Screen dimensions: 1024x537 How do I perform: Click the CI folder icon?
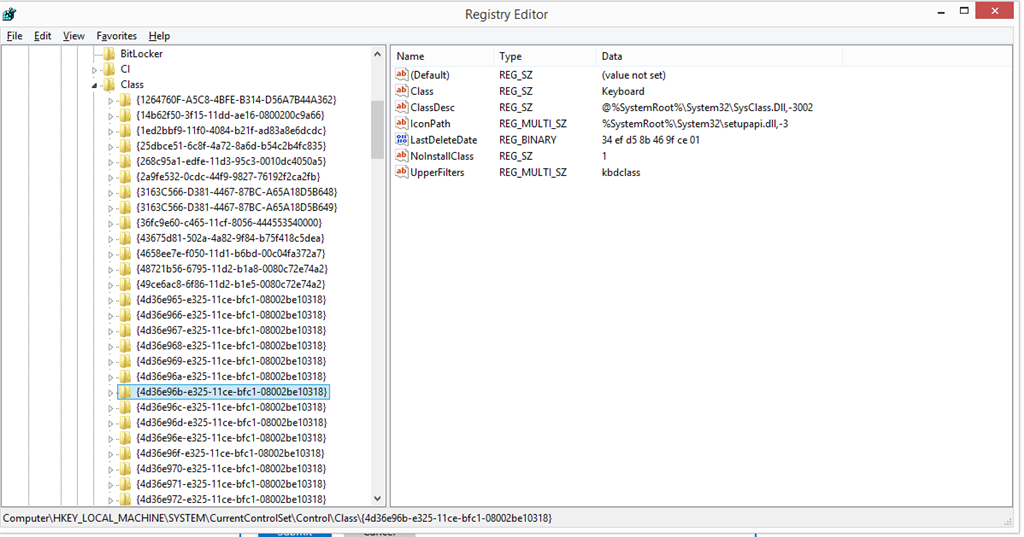[x=109, y=69]
